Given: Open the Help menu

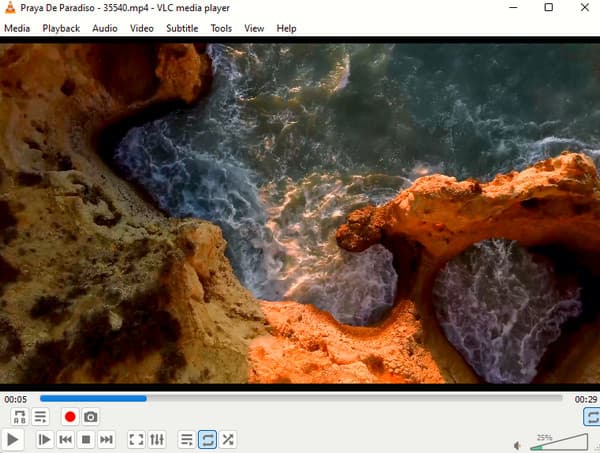Looking at the screenshot, I should pos(286,28).
